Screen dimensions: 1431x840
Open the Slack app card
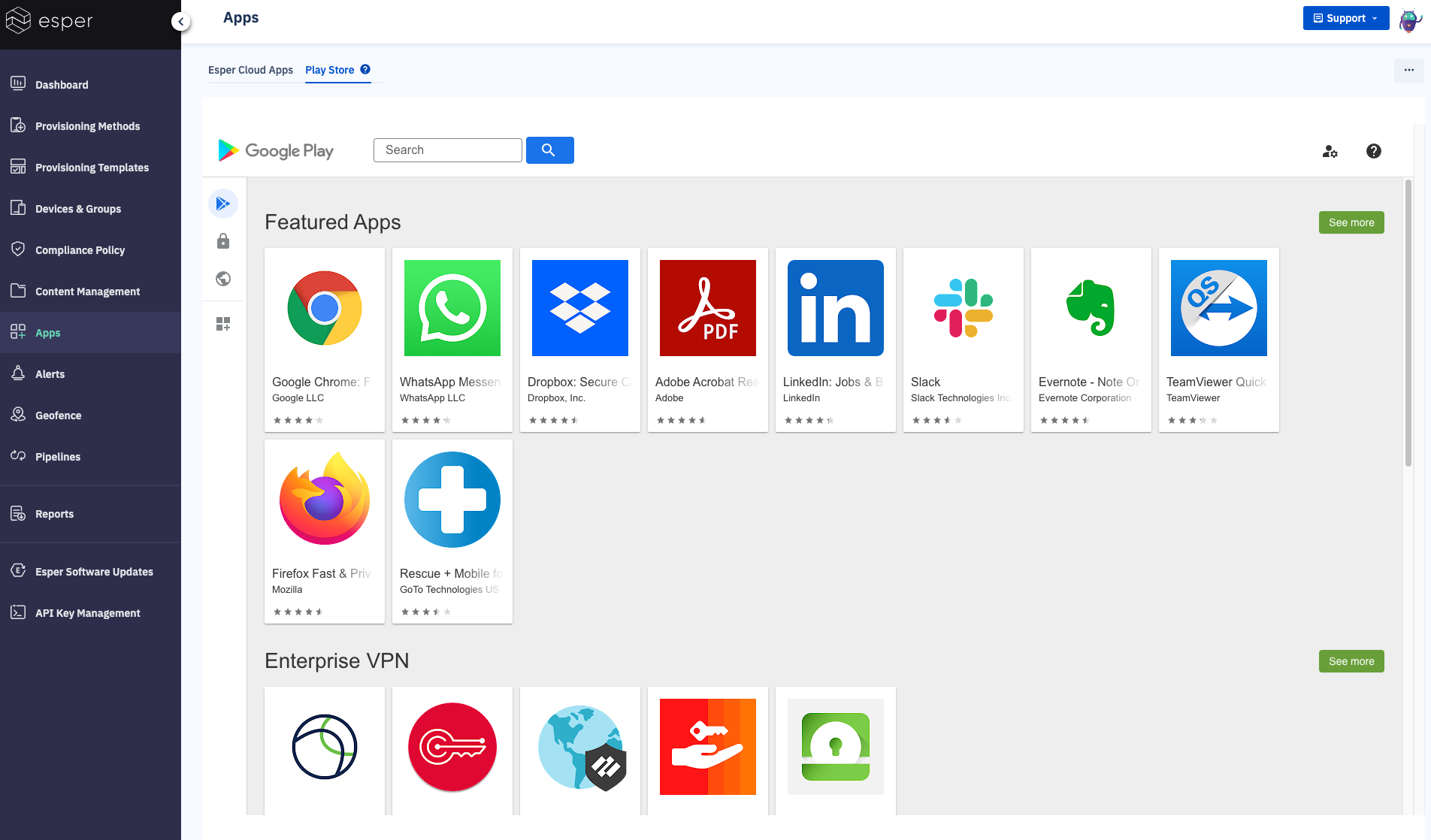[964, 340]
